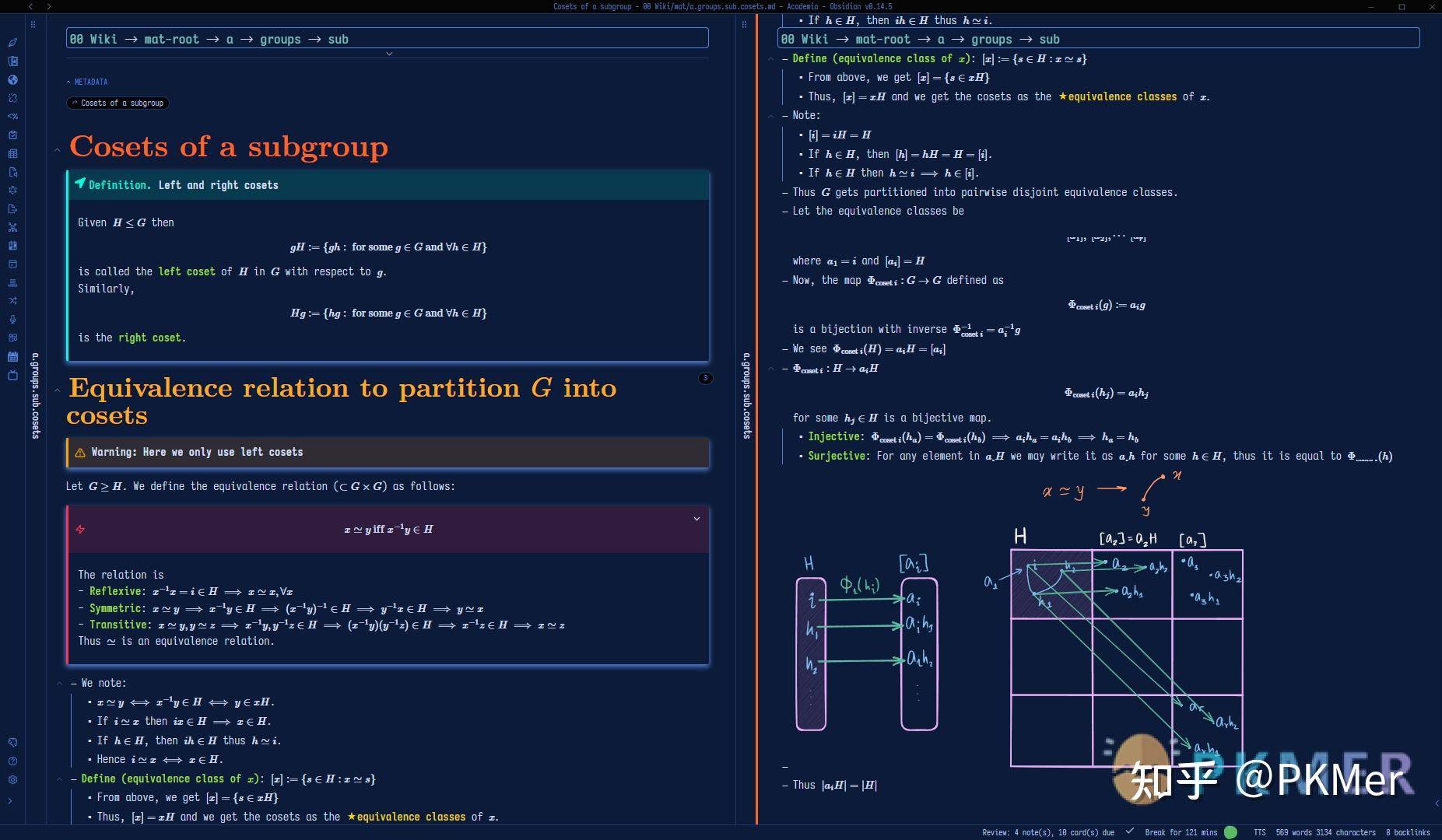
Task: Open graph view from ribbon icon
Action: click(x=12, y=227)
